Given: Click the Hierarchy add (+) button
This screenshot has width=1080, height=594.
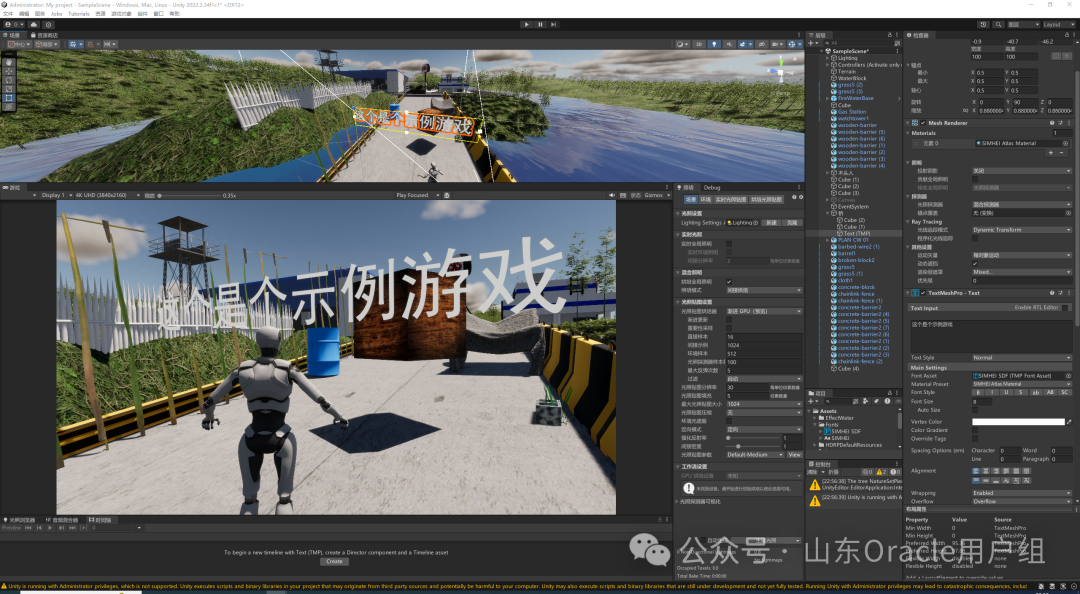Looking at the screenshot, I should 813,43.
